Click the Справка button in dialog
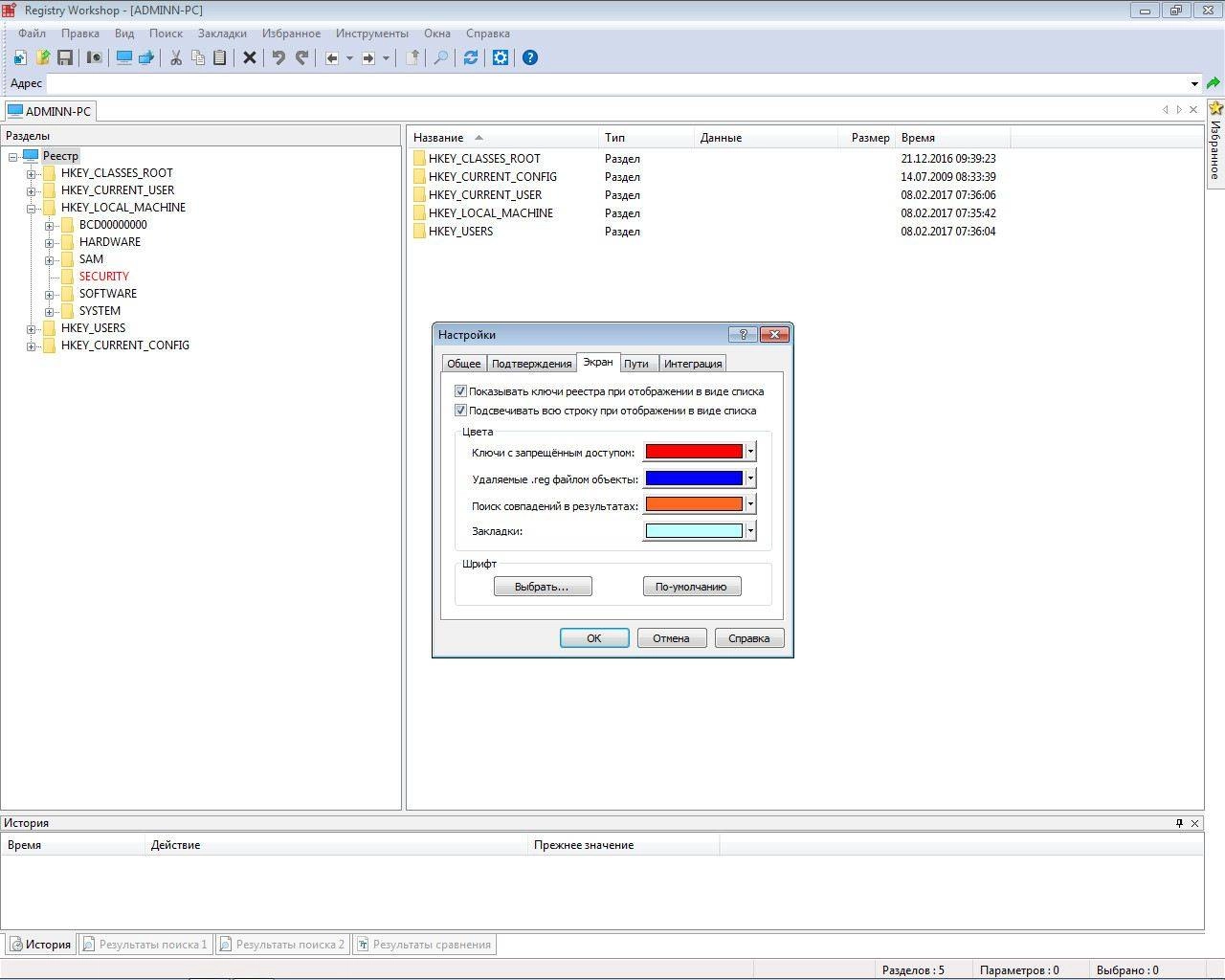 (749, 638)
